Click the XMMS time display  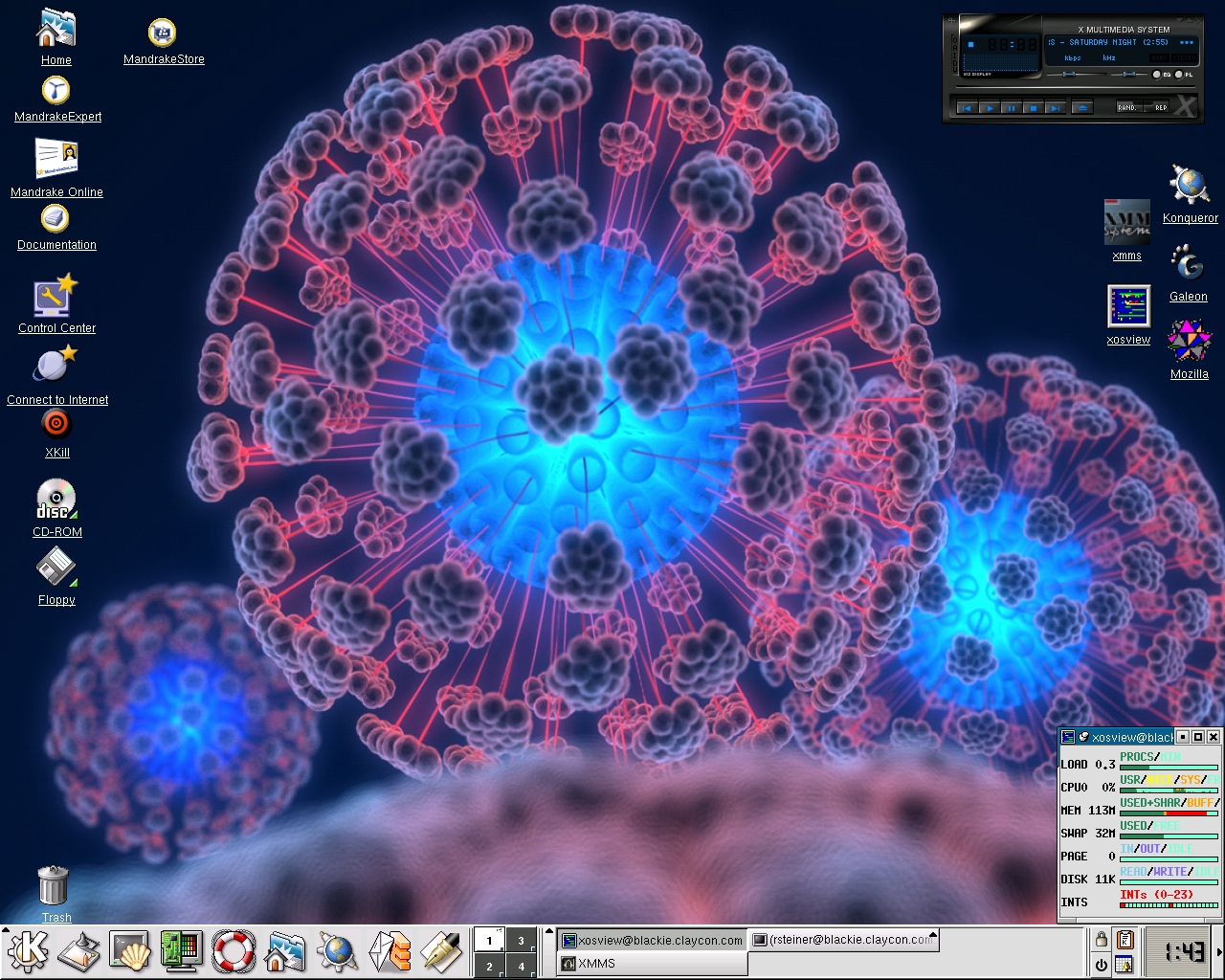point(1013,44)
